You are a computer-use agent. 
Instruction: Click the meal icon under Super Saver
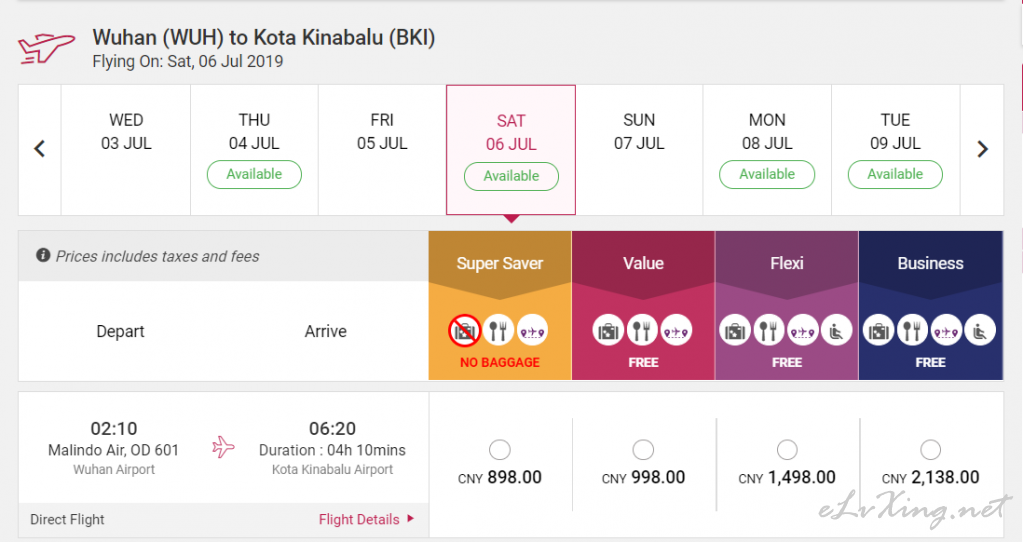pyautogui.click(x=498, y=331)
